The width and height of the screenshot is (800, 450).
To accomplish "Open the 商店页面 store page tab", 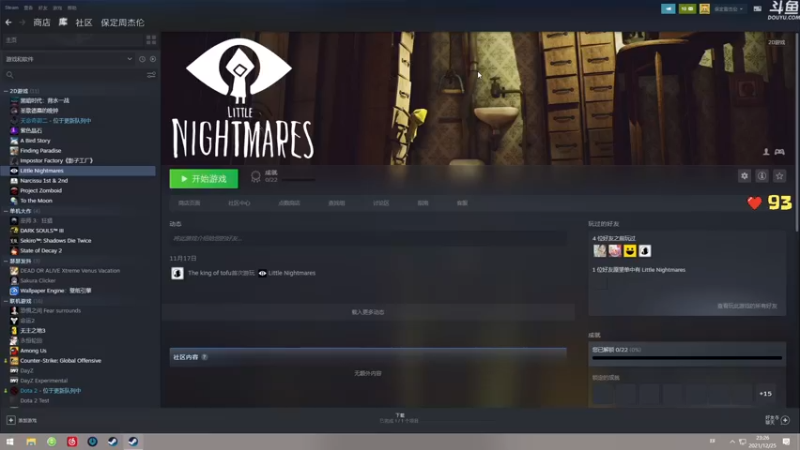I will click(x=189, y=203).
